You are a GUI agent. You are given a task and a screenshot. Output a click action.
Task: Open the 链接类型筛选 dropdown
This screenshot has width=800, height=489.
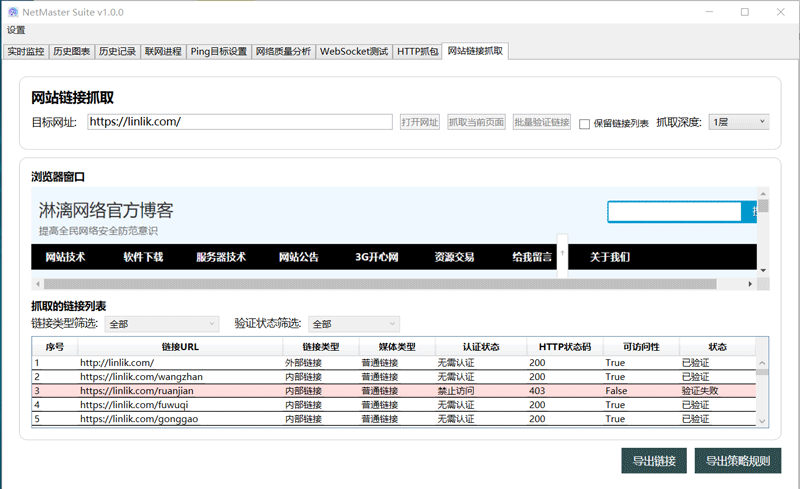(162, 324)
